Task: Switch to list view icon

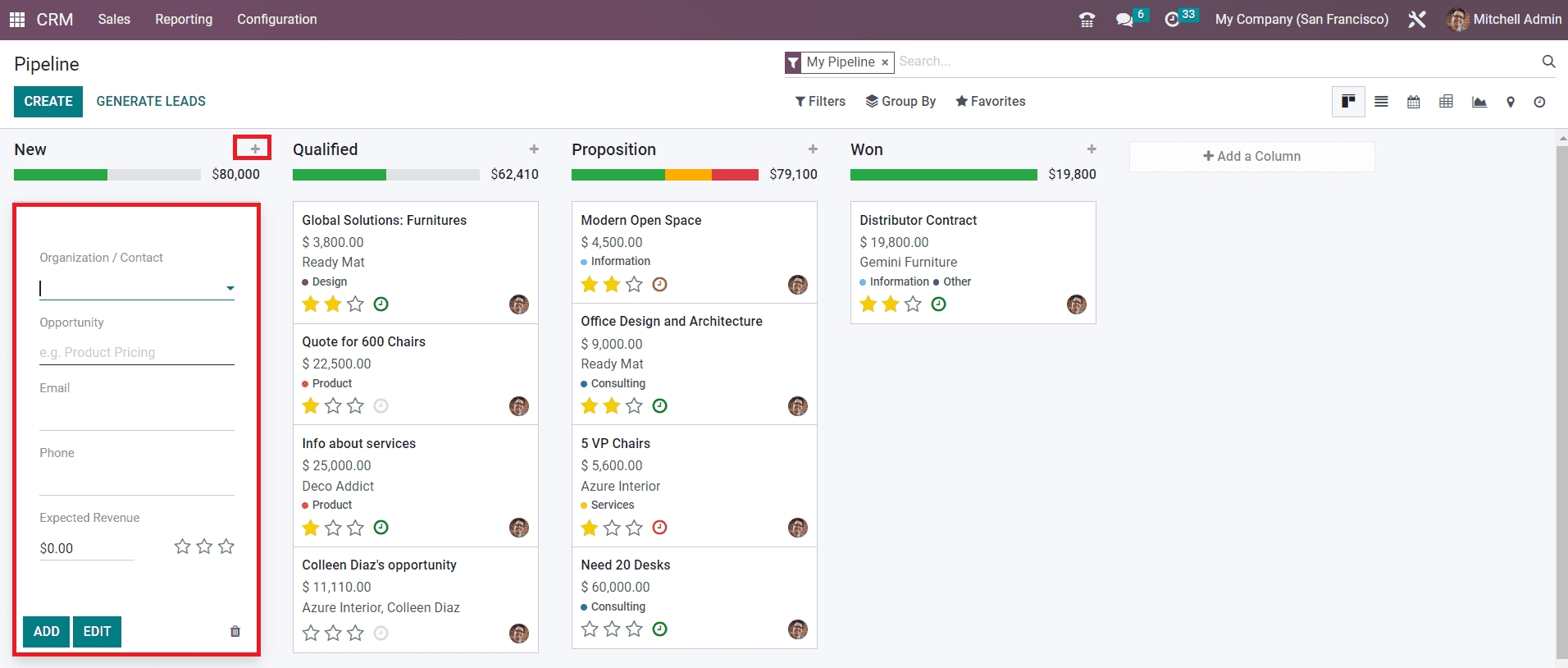Action: coord(1381,102)
